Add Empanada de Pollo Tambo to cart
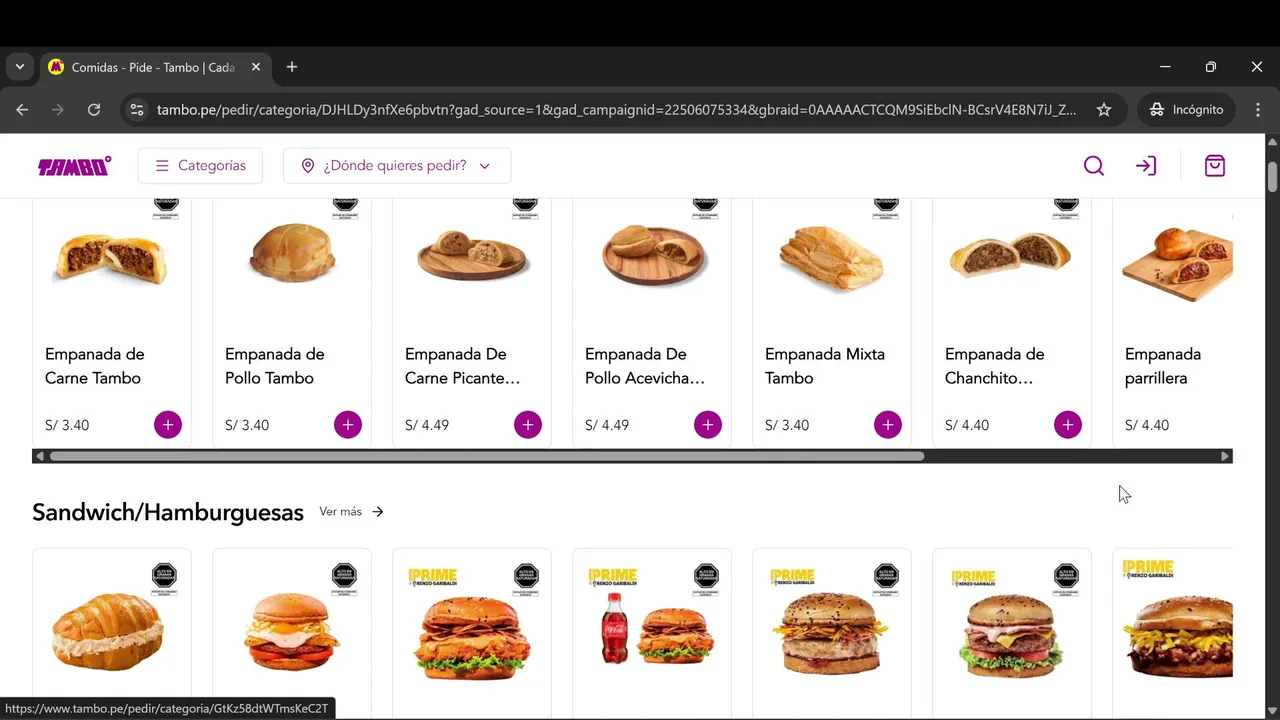The image size is (1280, 720). pyautogui.click(x=348, y=425)
